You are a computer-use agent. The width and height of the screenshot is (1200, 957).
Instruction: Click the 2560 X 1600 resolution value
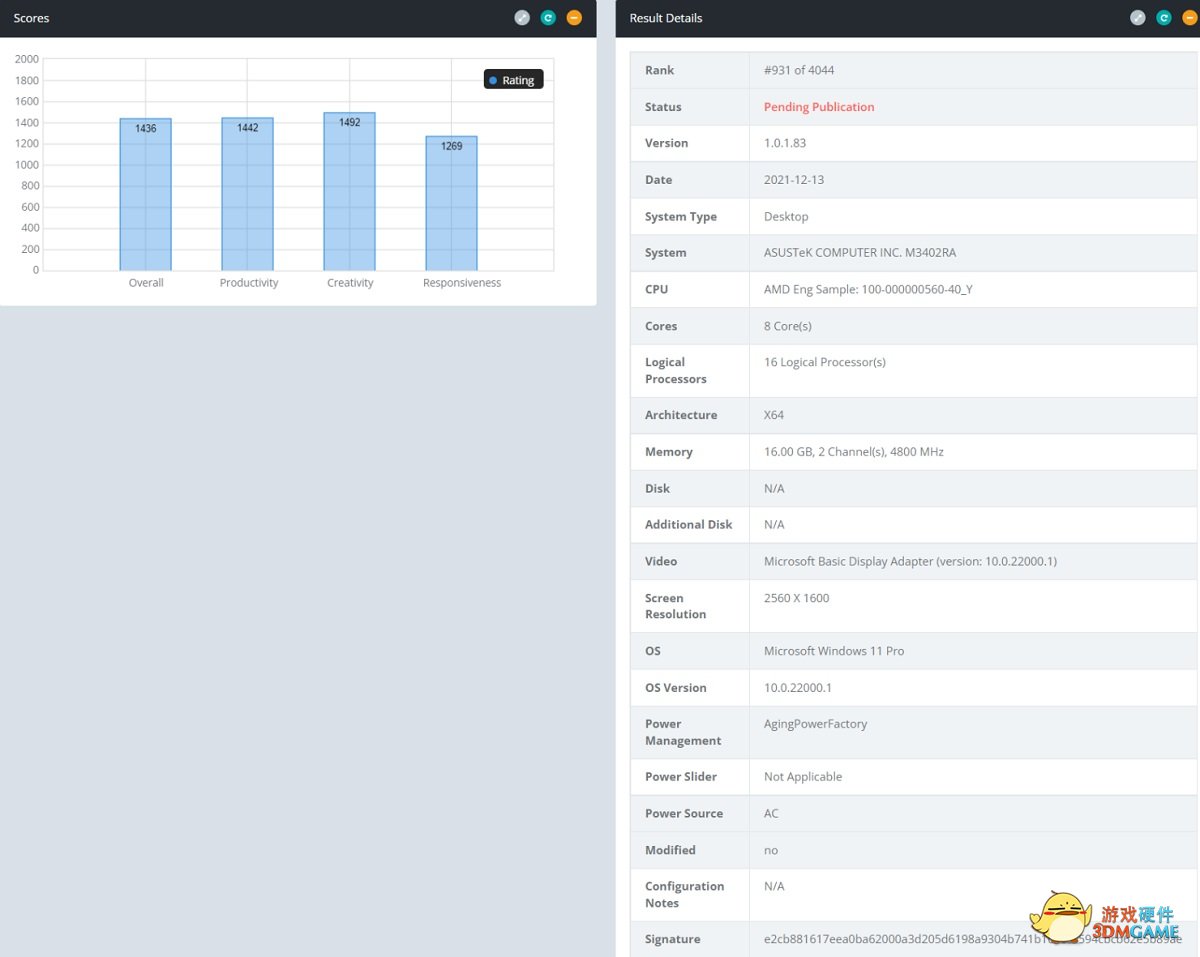point(797,598)
